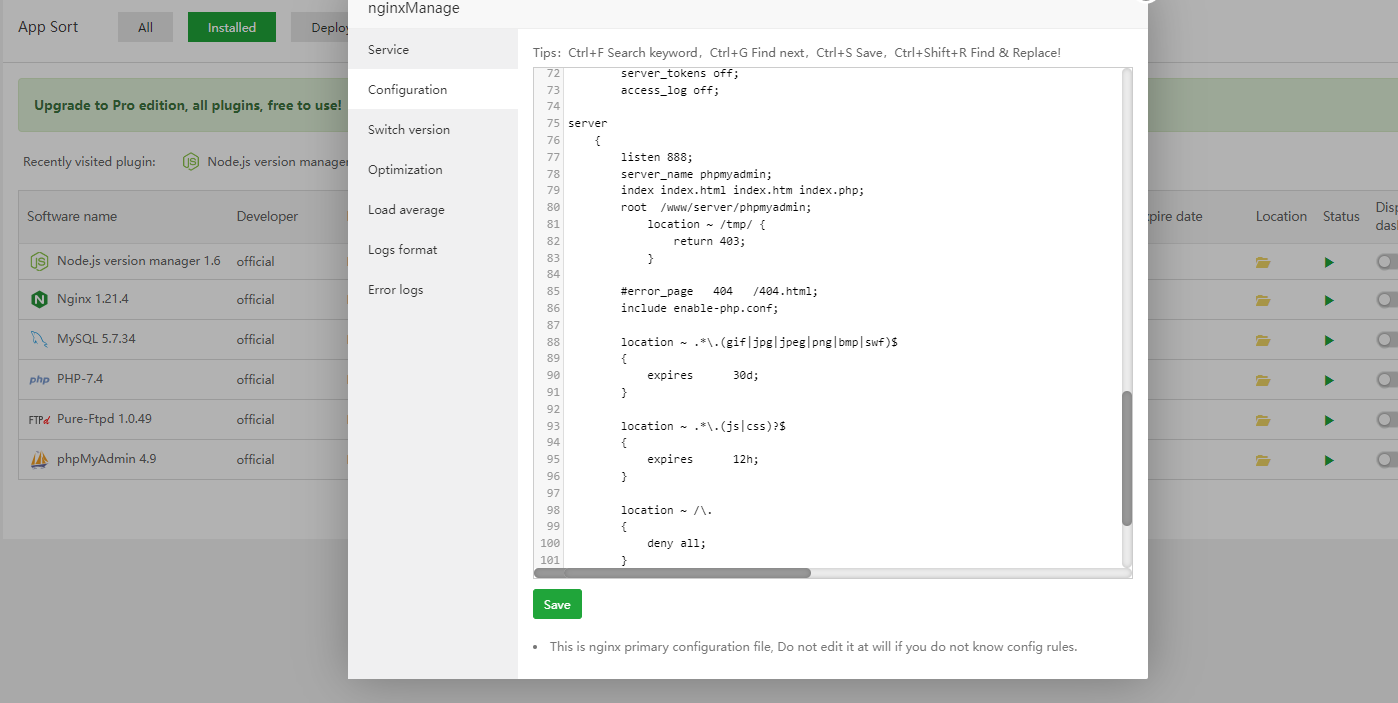Toggle dashboard display for Pure-Ftpd 1.0.49
The image size is (1398, 703).
(1387, 419)
